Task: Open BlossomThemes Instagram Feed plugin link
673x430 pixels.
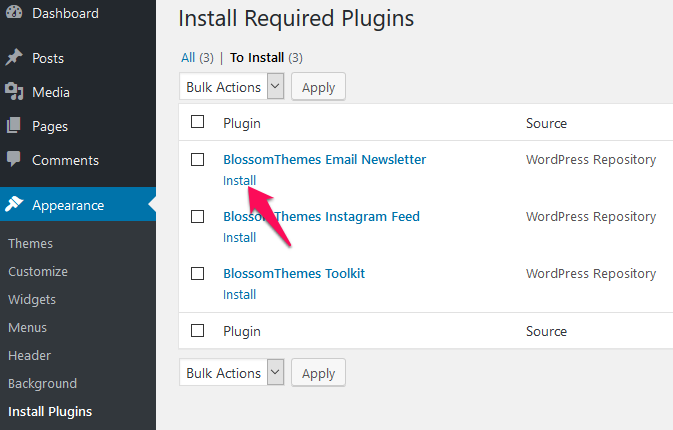Action: point(321,216)
